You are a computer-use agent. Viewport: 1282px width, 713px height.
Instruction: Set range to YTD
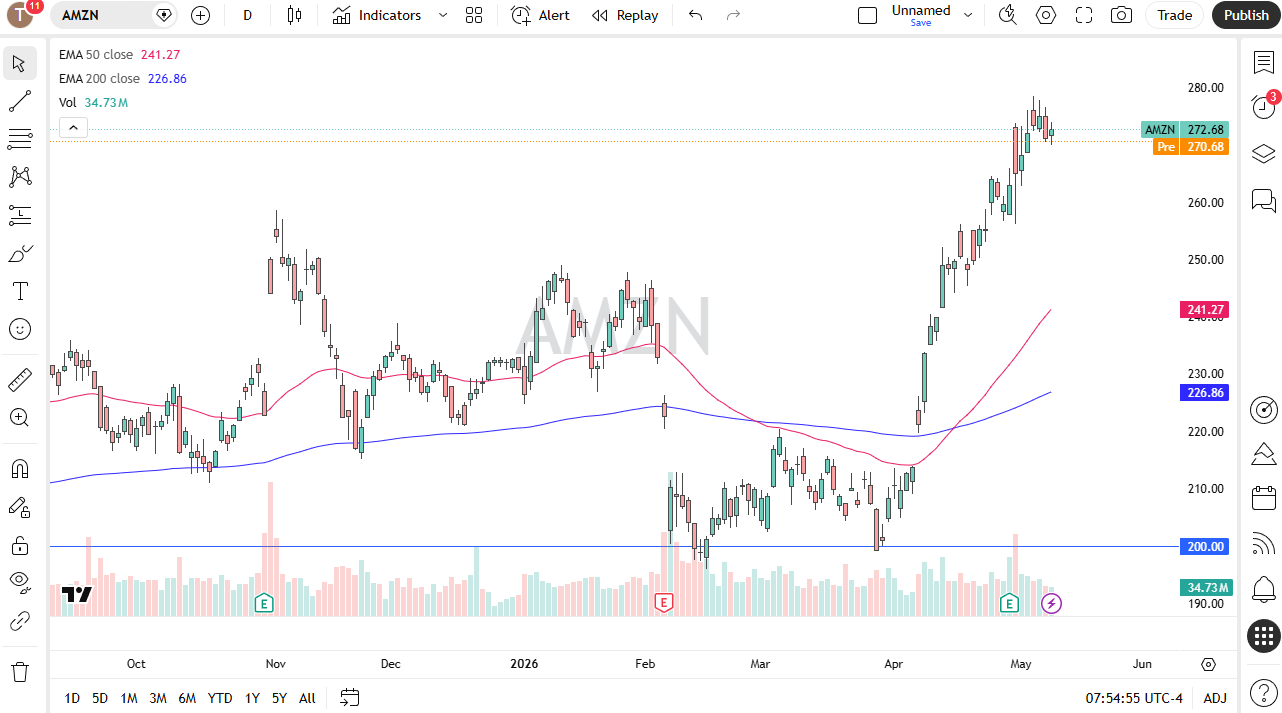pos(220,698)
